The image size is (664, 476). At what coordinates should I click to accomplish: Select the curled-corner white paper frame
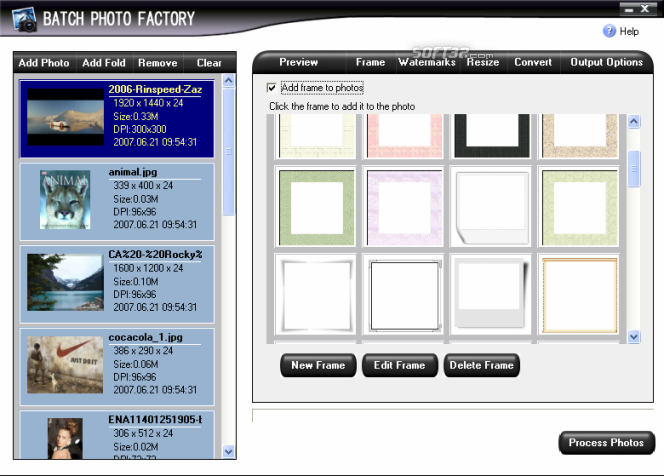[492, 208]
